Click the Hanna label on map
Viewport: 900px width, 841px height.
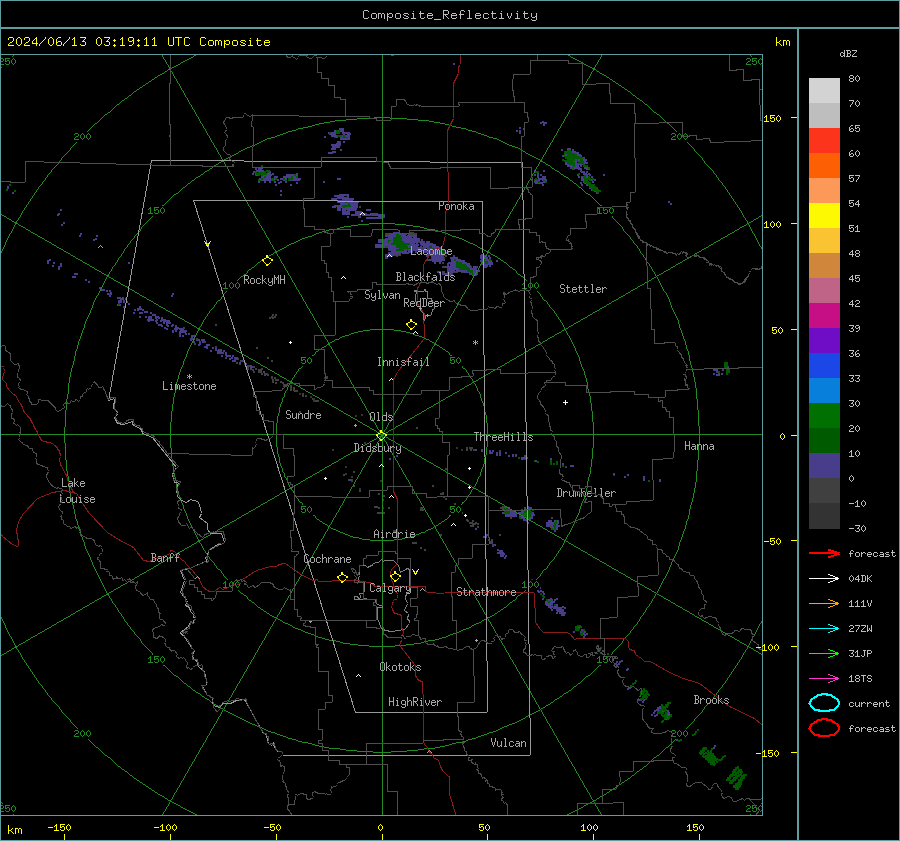pos(699,446)
